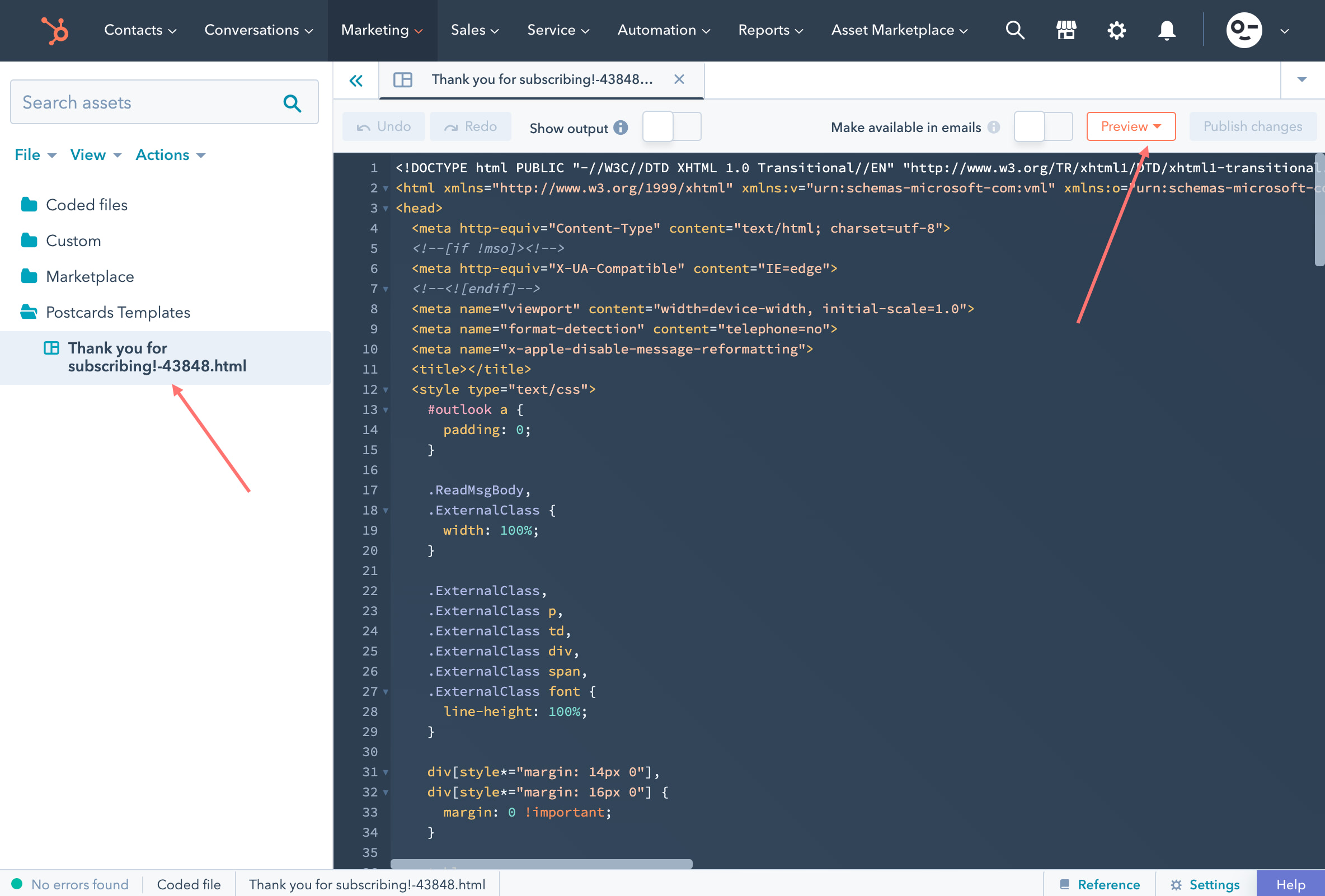Click the collapse left panel arrow icon
Viewport: 1325px width, 896px height.
[x=356, y=79]
